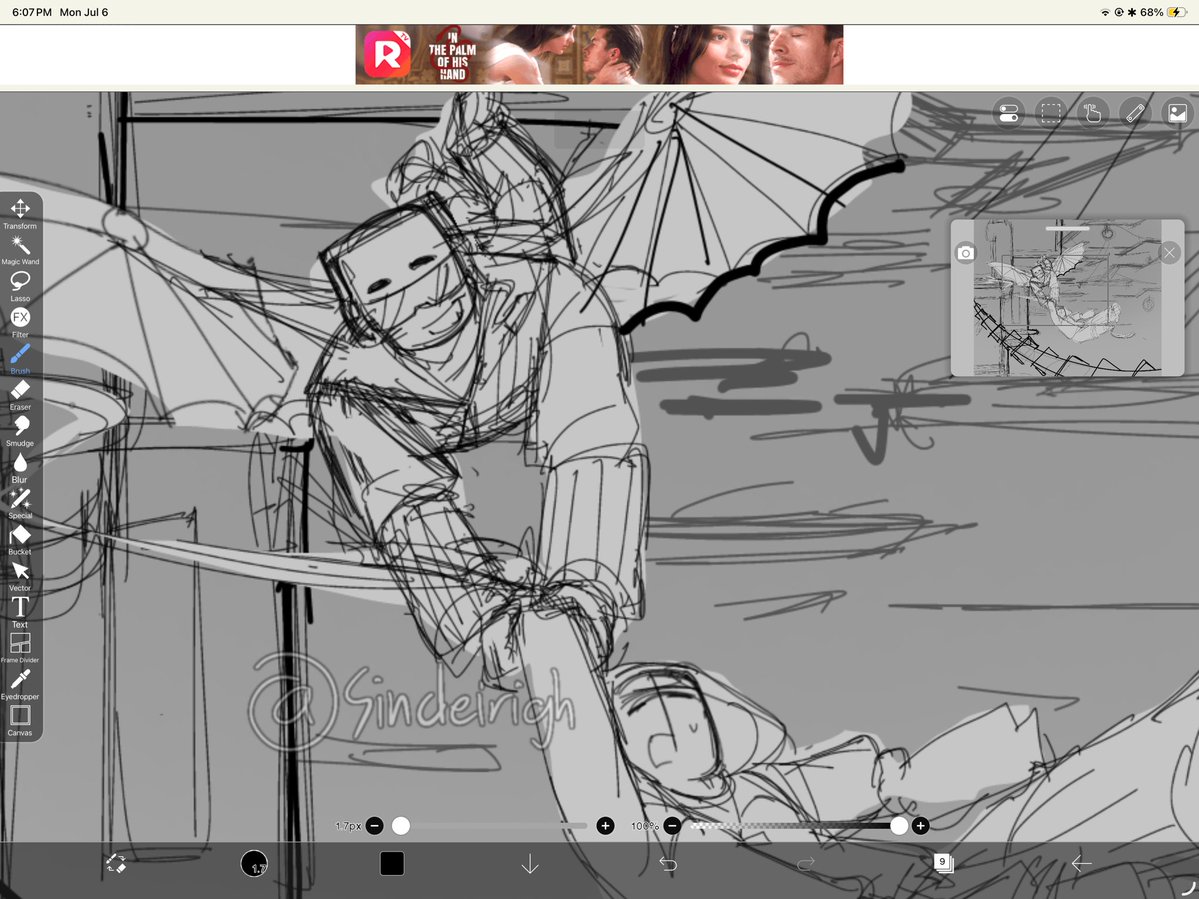Select the Lasso tool
This screenshot has height=899, width=1199.
click(x=20, y=286)
